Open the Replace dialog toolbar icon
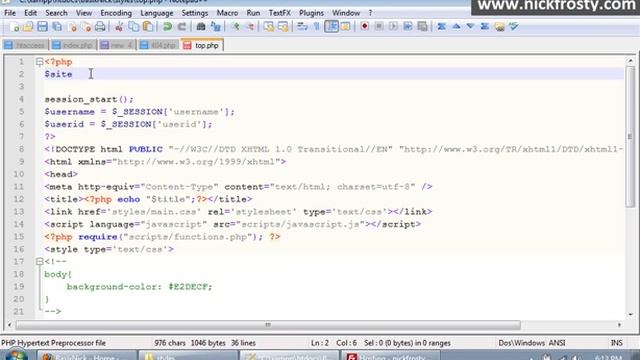This screenshot has width=640, height=360. (x=216, y=27)
